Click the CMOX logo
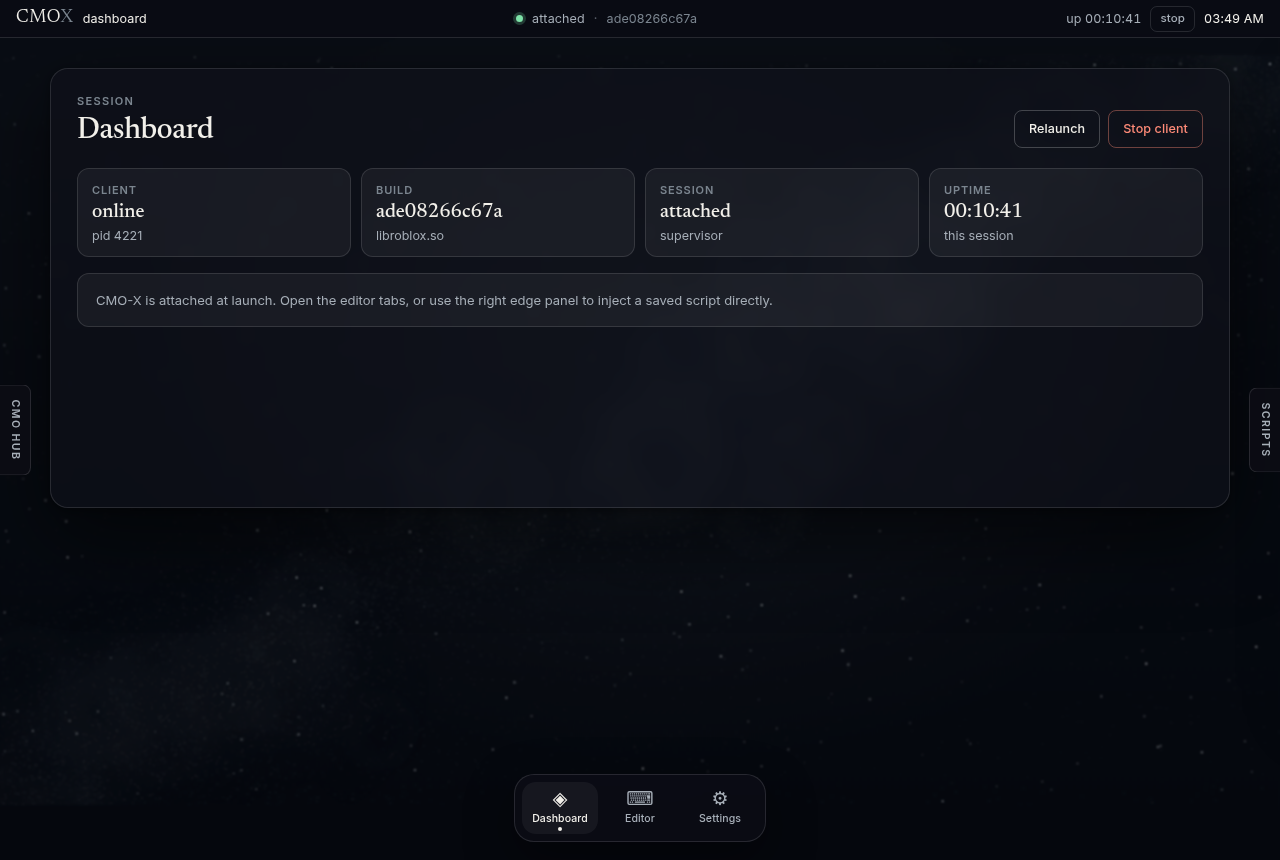 coord(44,17)
